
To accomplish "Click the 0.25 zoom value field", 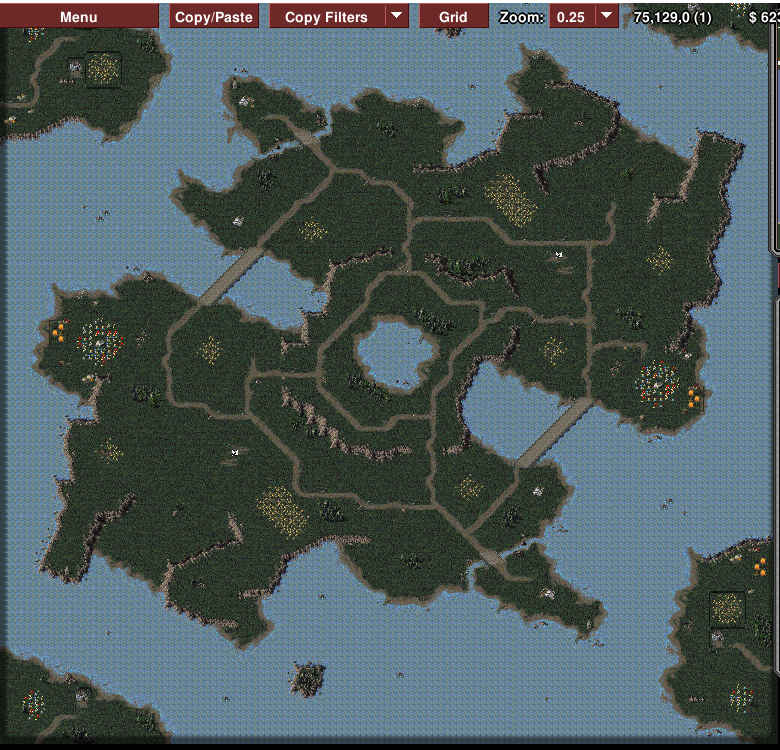I will 571,17.
